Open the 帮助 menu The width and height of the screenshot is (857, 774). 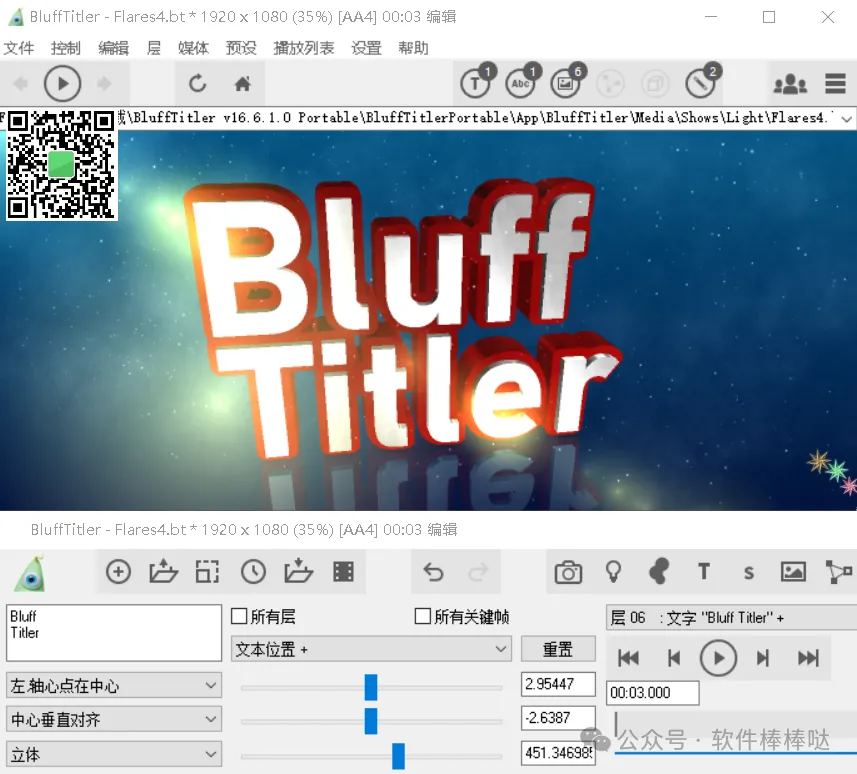(x=413, y=48)
